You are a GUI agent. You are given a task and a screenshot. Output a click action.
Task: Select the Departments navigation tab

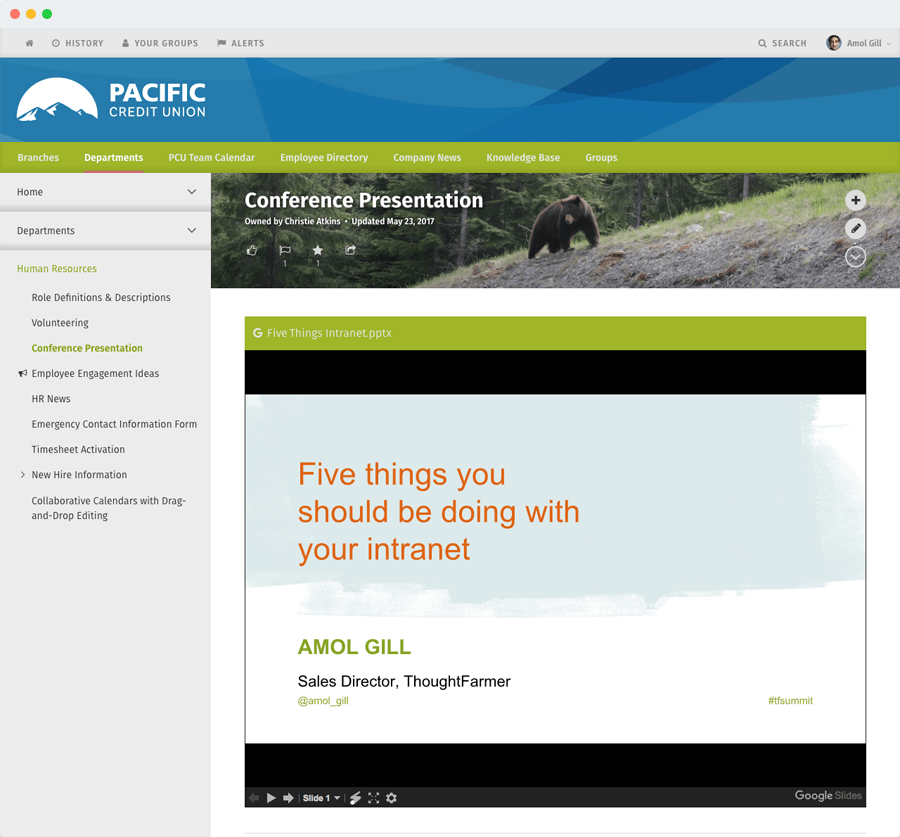[114, 157]
